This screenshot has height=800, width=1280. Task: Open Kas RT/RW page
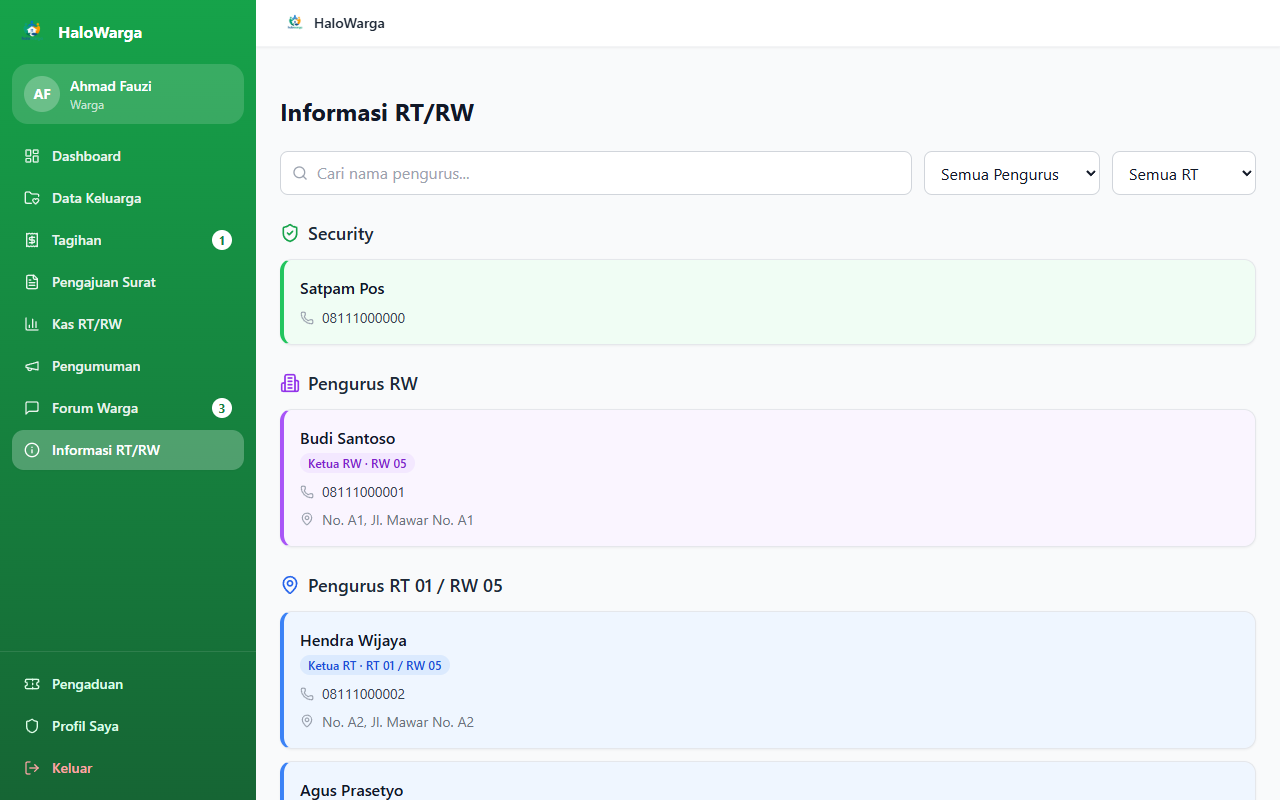coord(128,324)
